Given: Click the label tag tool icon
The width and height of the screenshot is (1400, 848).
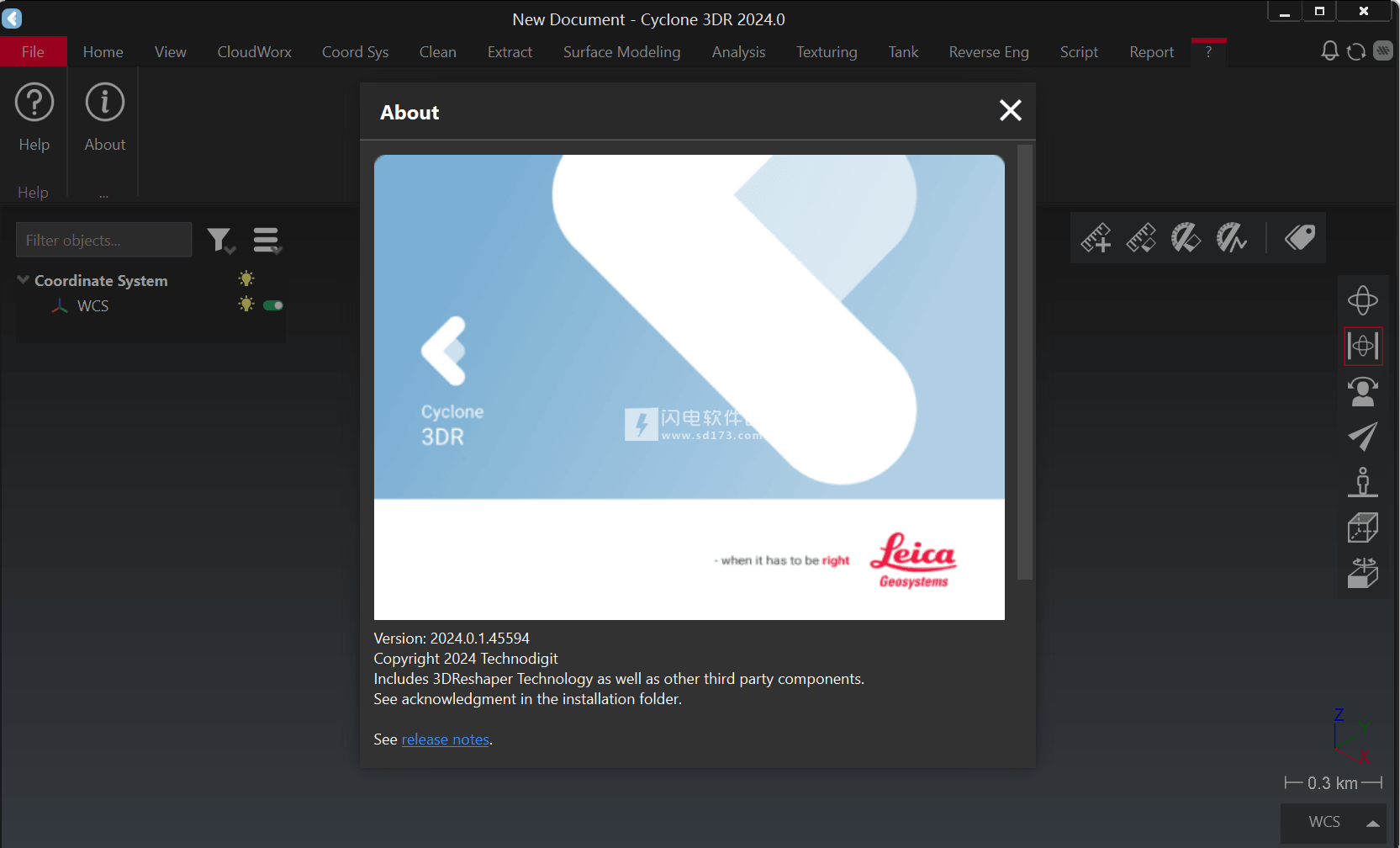Looking at the screenshot, I should 1300,238.
